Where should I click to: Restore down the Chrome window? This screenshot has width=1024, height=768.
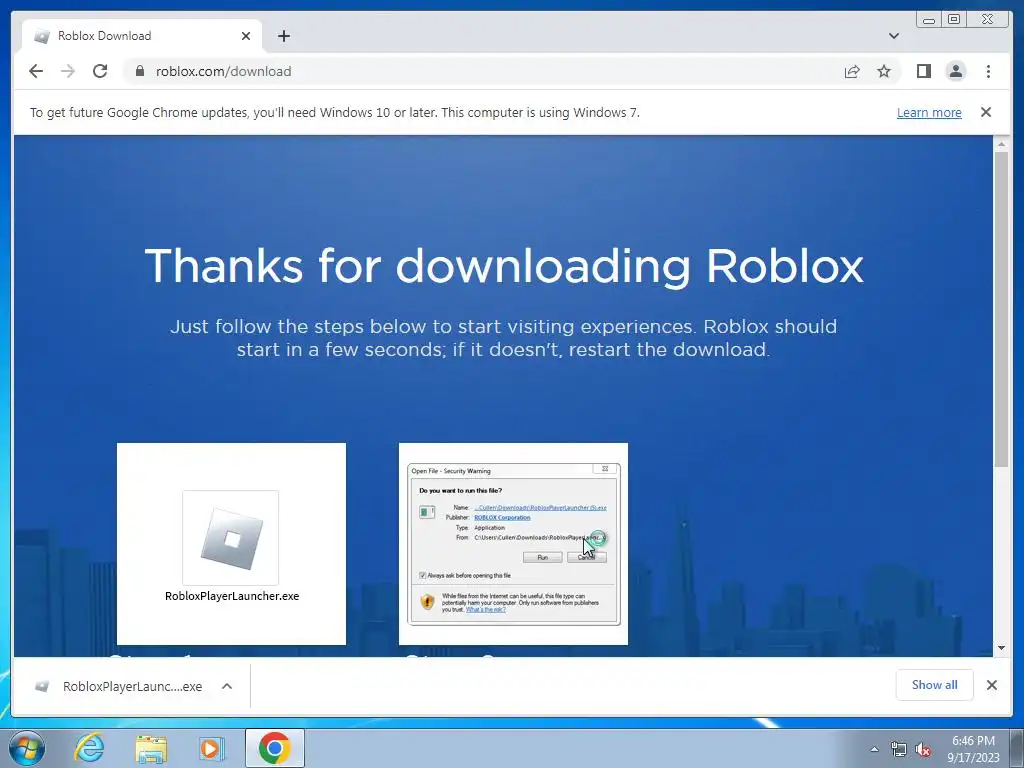[954, 20]
